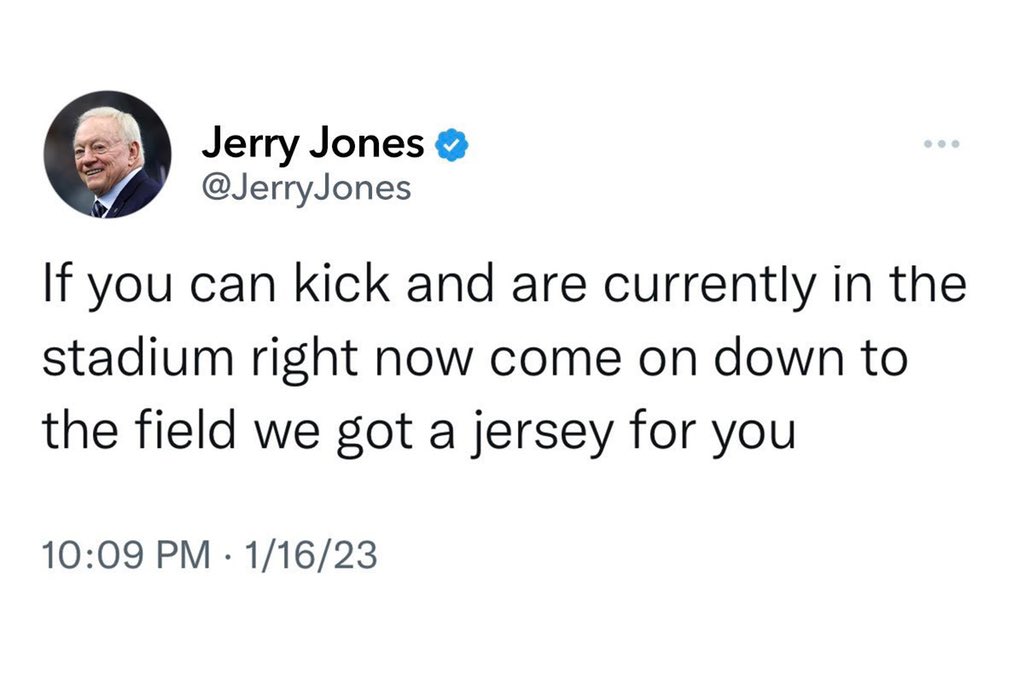Click the word "If" starting the tweet
This screenshot has height=686, width=1024.
click(53, 285)
